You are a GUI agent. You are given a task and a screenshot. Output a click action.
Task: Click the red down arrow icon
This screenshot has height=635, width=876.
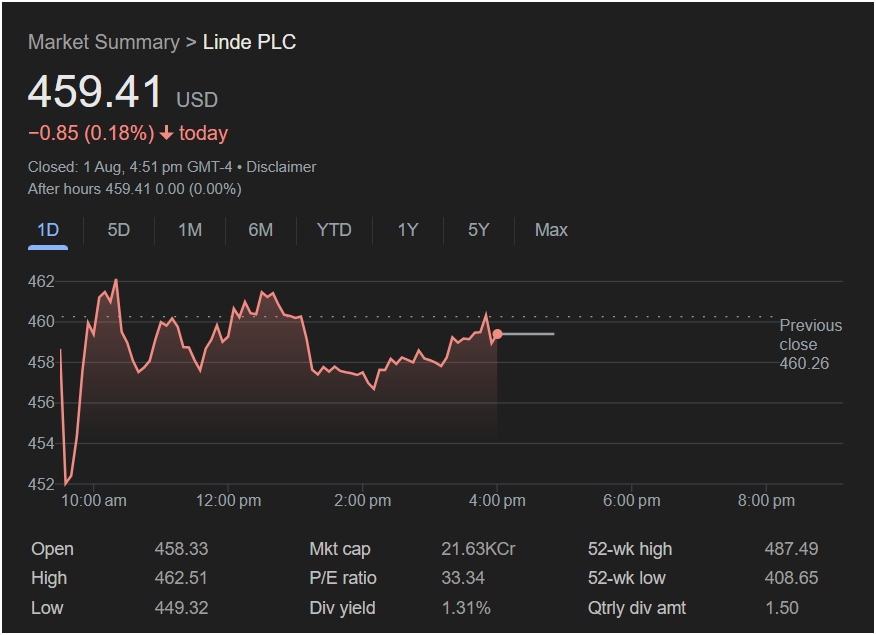tap(166, 134)
